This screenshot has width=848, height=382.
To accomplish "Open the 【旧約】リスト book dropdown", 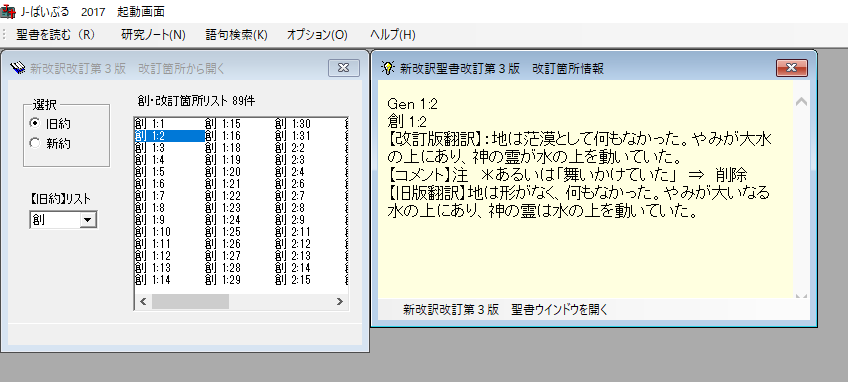I will tap(88, 220).
